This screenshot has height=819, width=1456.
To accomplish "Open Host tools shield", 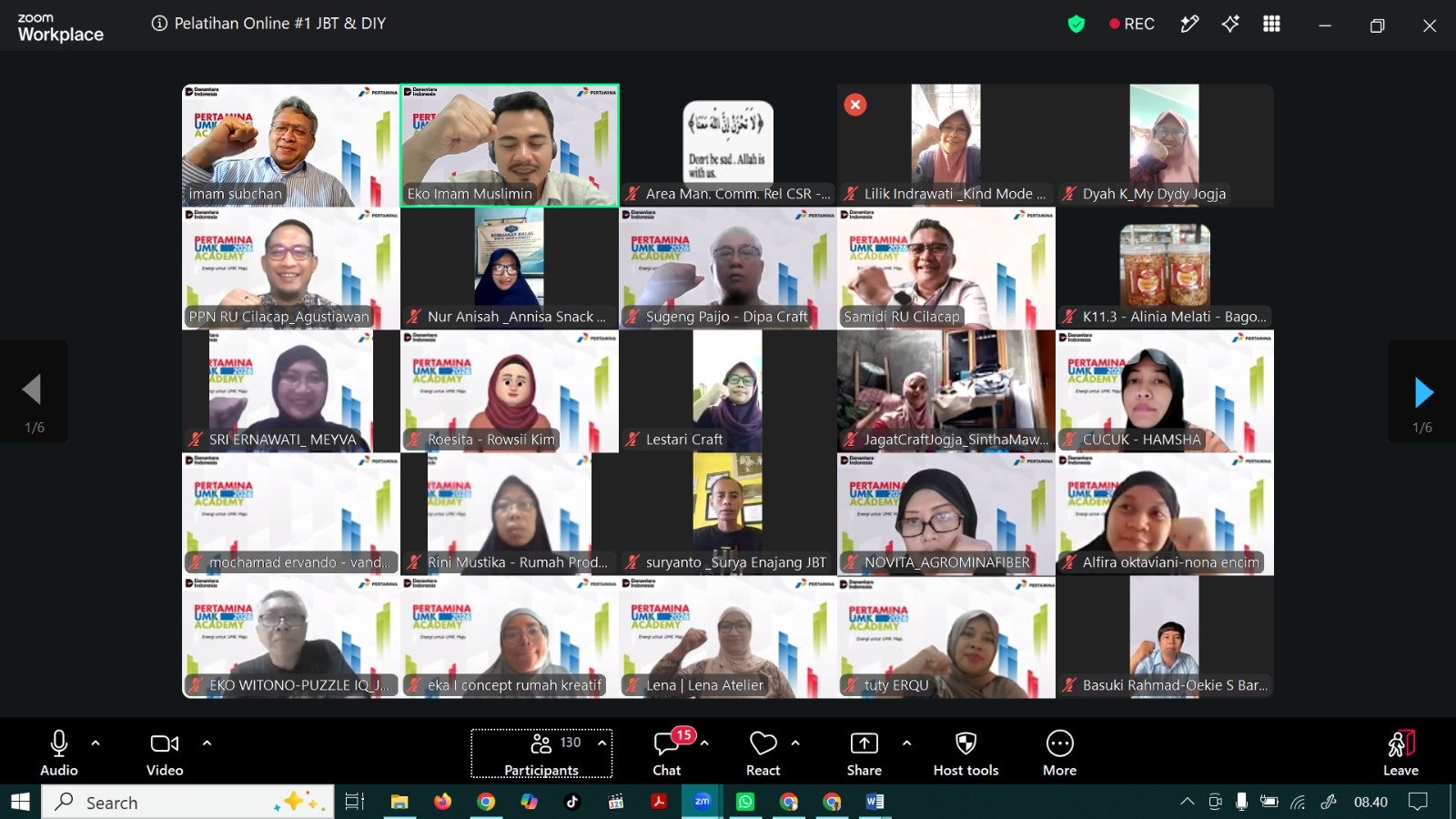I will (966, 753).
